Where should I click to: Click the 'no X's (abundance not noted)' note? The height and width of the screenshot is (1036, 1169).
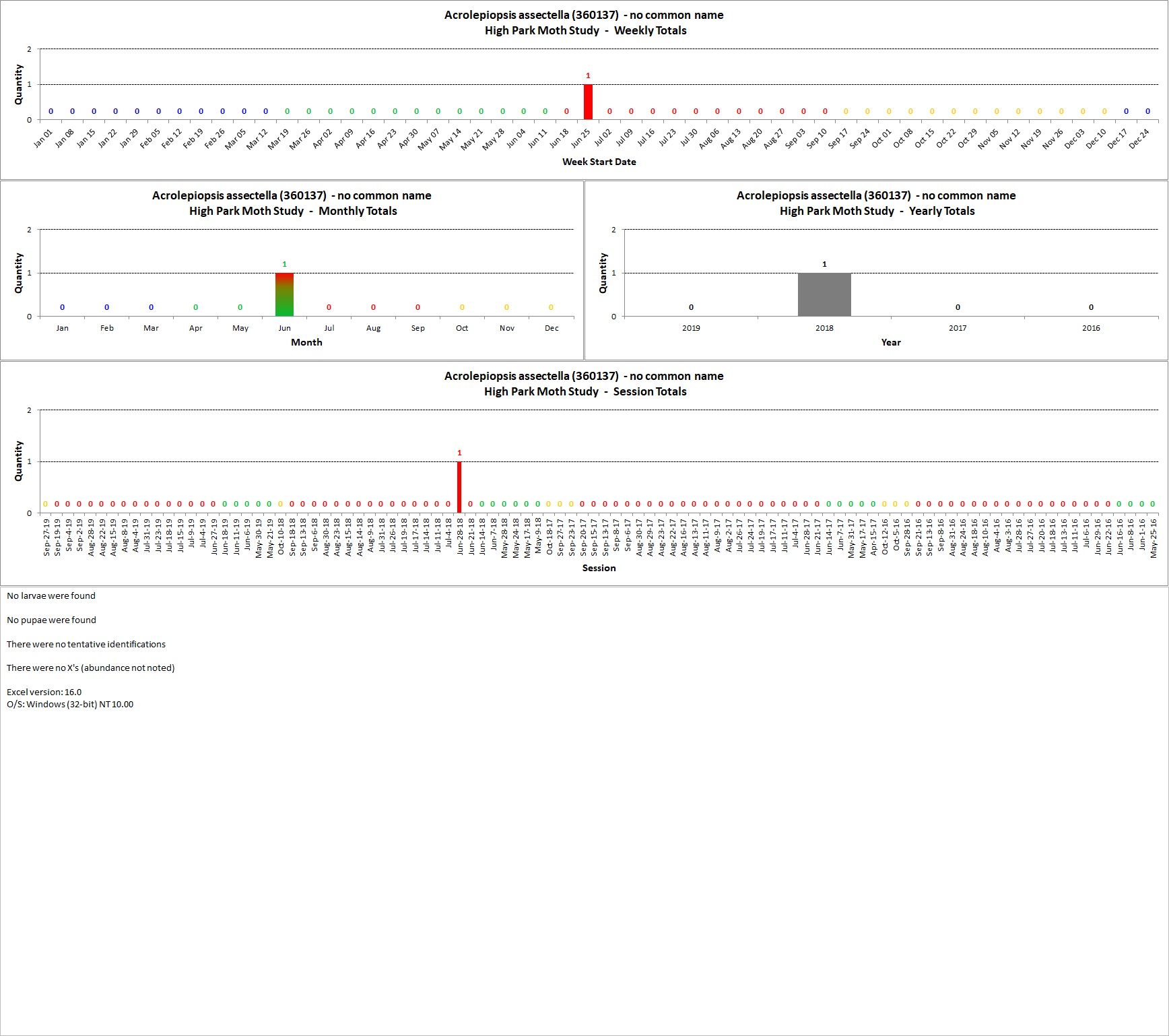tap(91, 668)
